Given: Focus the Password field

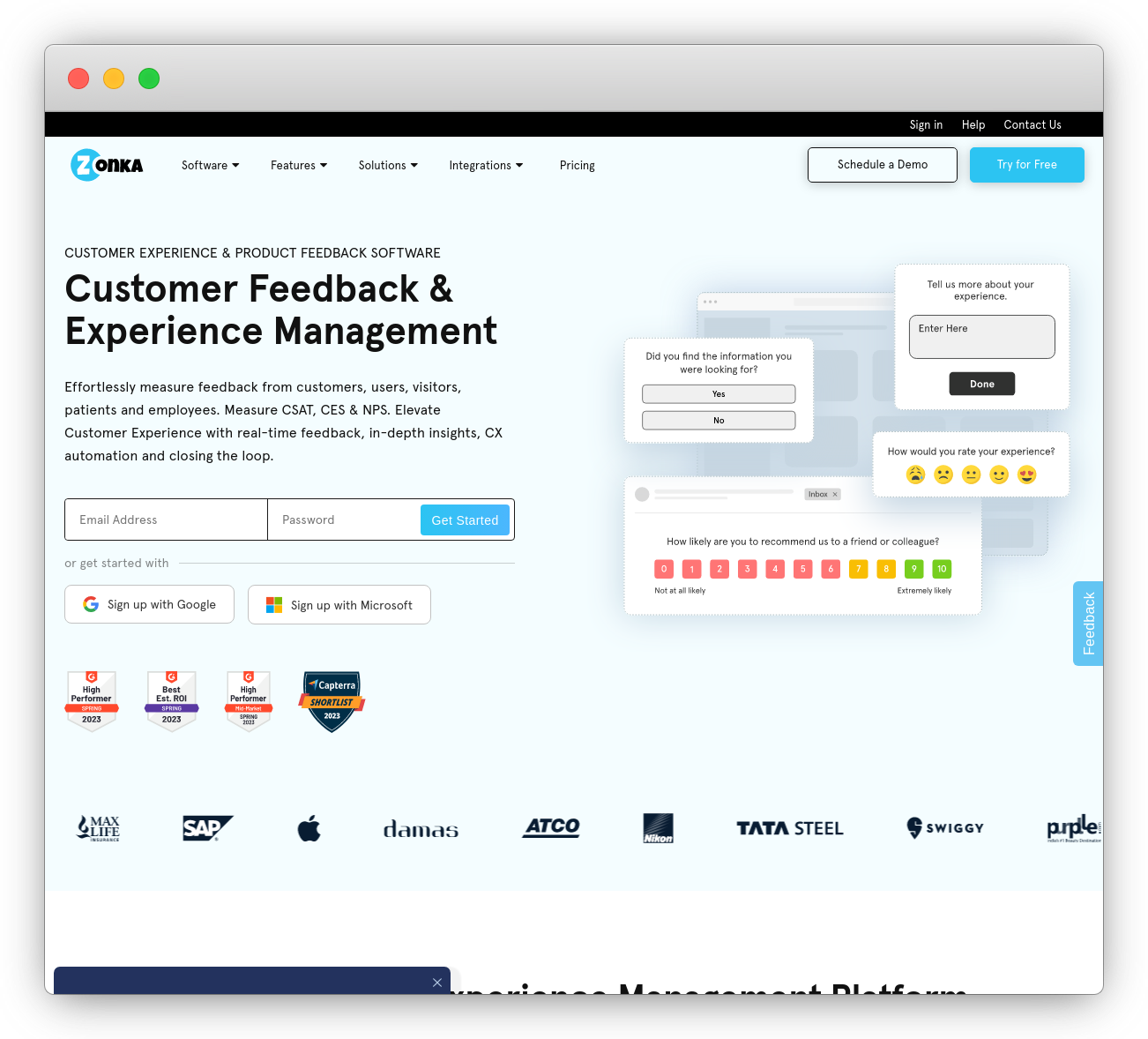Looking at the screenshot, I should pyautogui.click(x=344, y=519).
